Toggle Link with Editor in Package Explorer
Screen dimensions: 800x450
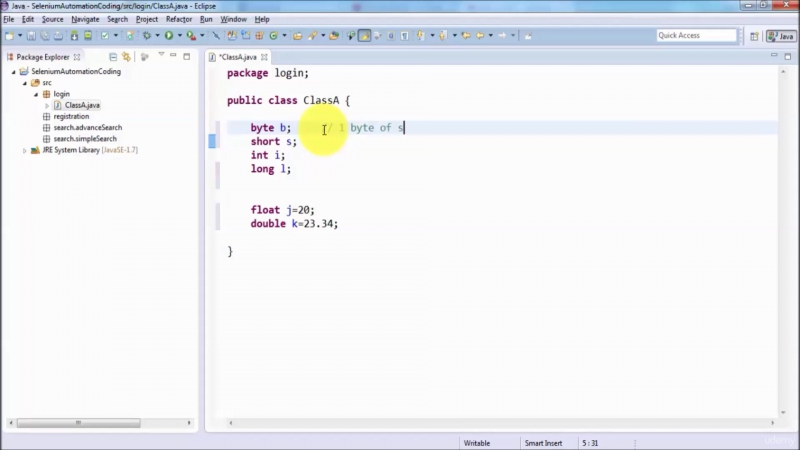click(x=126, y=57)
